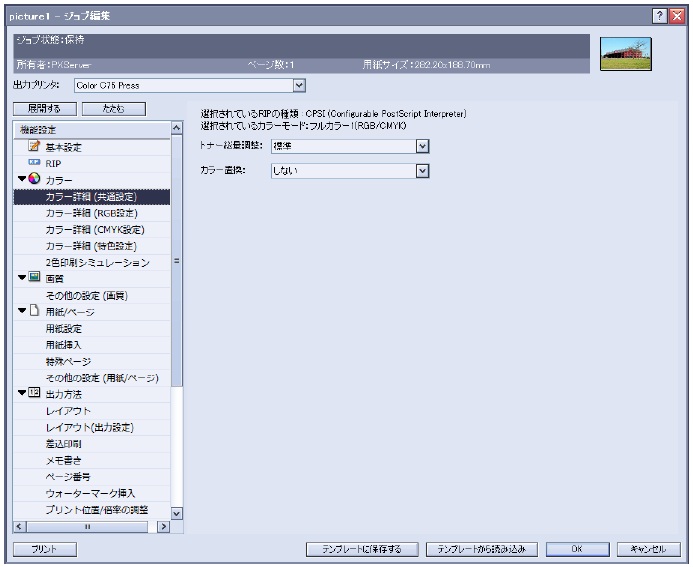Select カラー詳細 (RGB設定) in the tree
Image resolution: width=693 pixels, height=567 pixels.
point(91,213)
